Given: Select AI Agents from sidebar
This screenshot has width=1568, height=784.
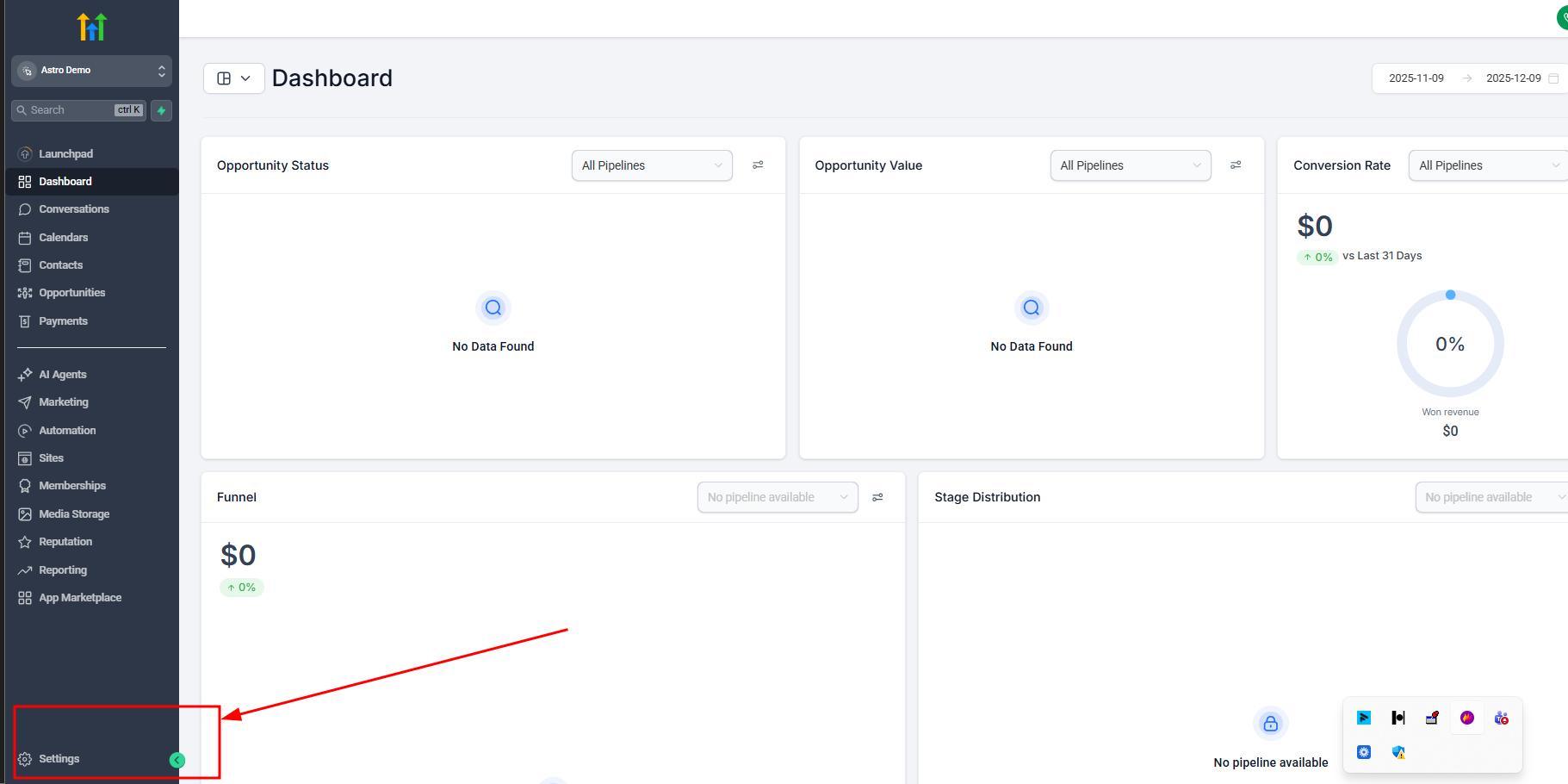Looking at the screenshot, I should coord(62,375).
